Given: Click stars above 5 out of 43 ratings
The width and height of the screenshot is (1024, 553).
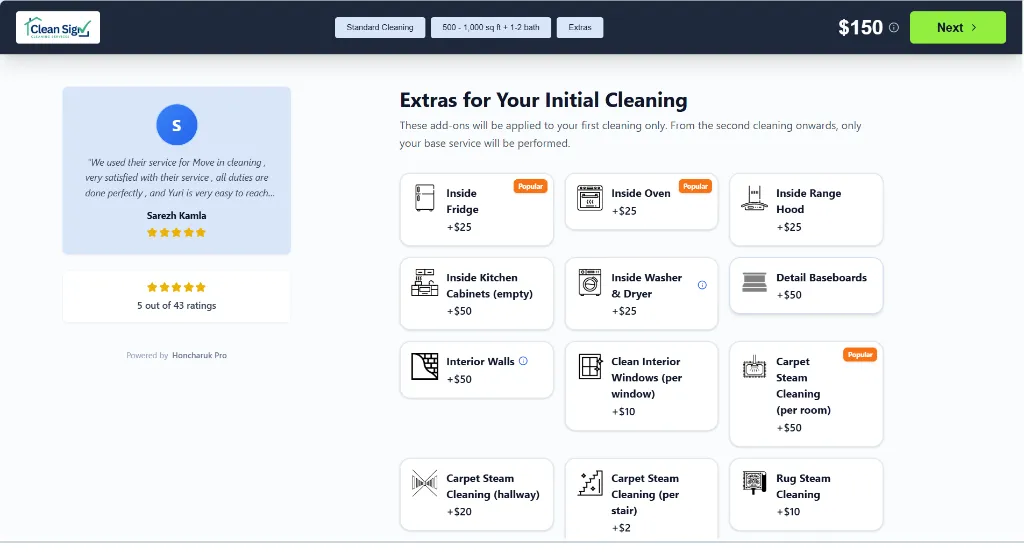Looking at the screenshot, I should pos(176,287).
